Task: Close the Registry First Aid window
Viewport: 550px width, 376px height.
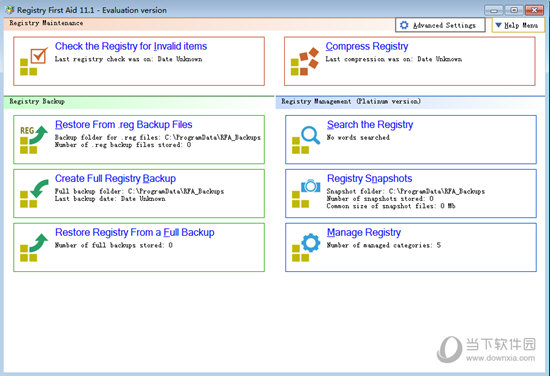Action: pyautogui.click(x=534, y=10)
